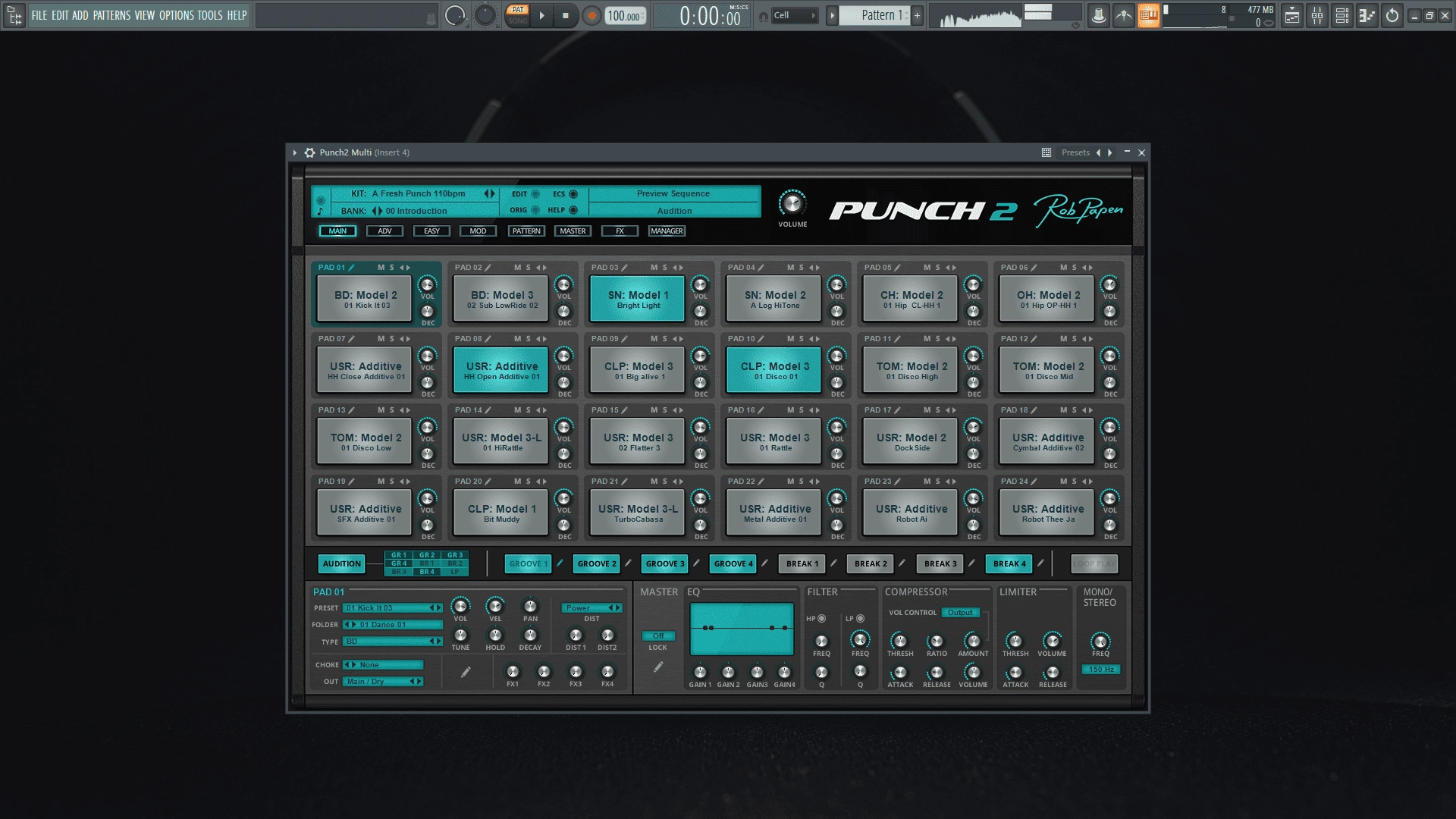Toggle PAT/SONG mode switch
1456x819 pixels.
[518, 15]
